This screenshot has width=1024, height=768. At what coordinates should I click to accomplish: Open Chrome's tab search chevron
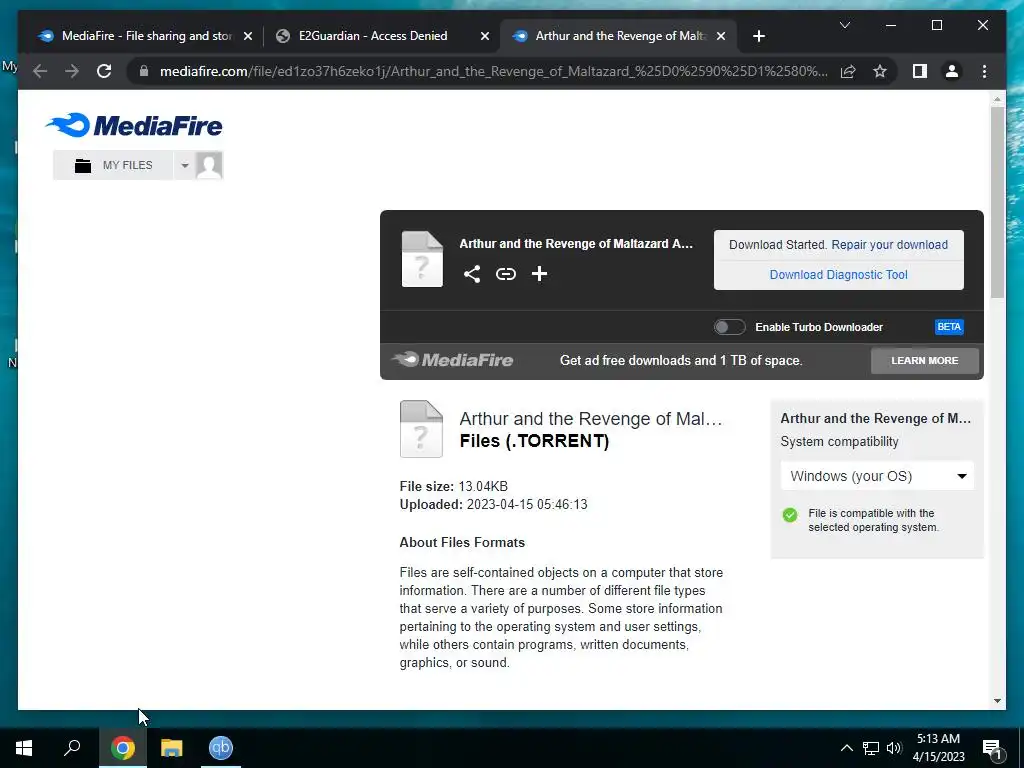(844, 25)
